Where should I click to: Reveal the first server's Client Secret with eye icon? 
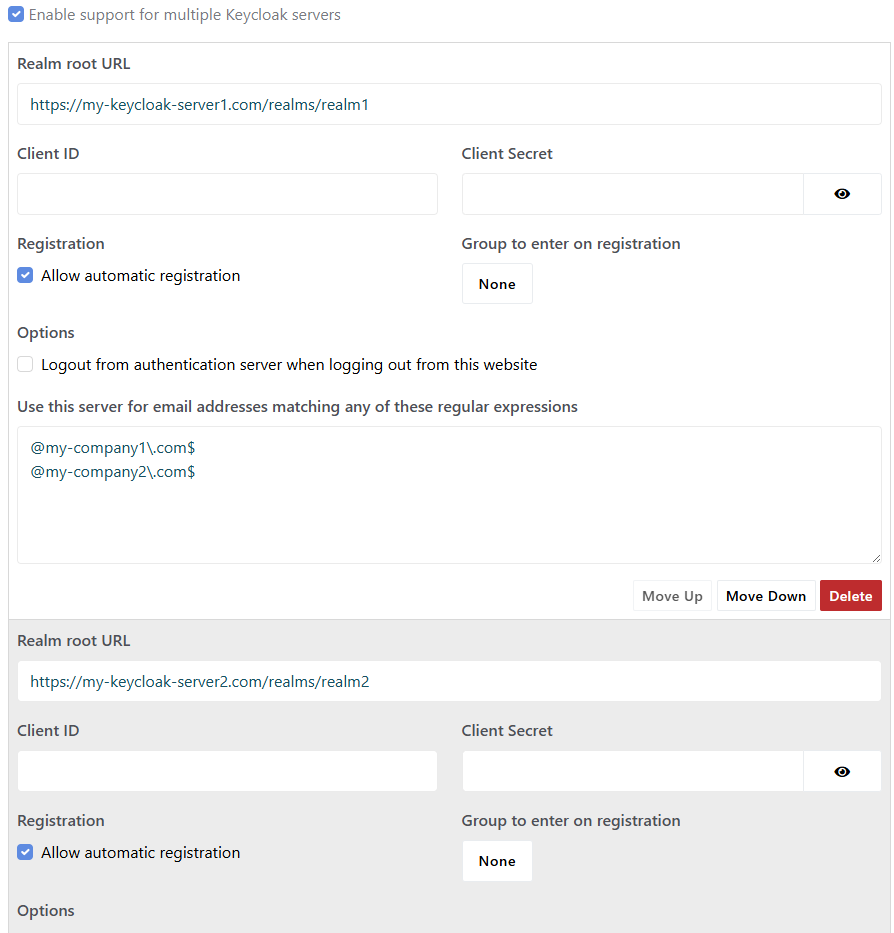click(x=842, y=194)
